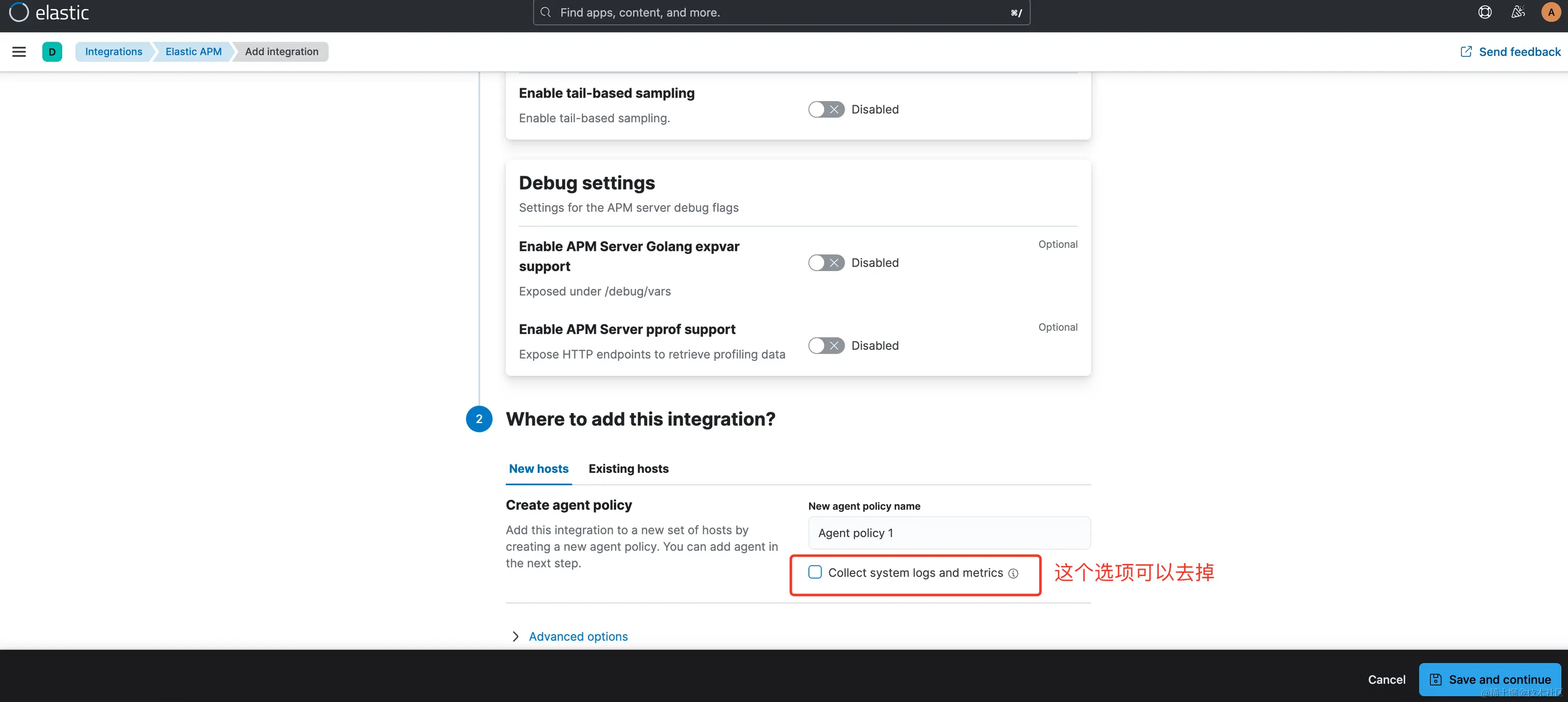The width and height of the screenshot is (1568, 702).
Task: Expand Advanced options section
Action: (577, 636)
